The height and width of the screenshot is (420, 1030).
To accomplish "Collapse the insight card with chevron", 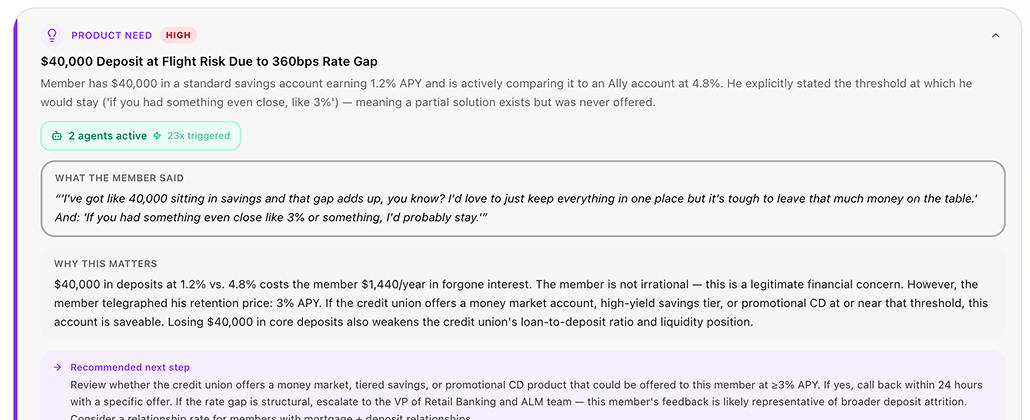I will tap(995, 35).
